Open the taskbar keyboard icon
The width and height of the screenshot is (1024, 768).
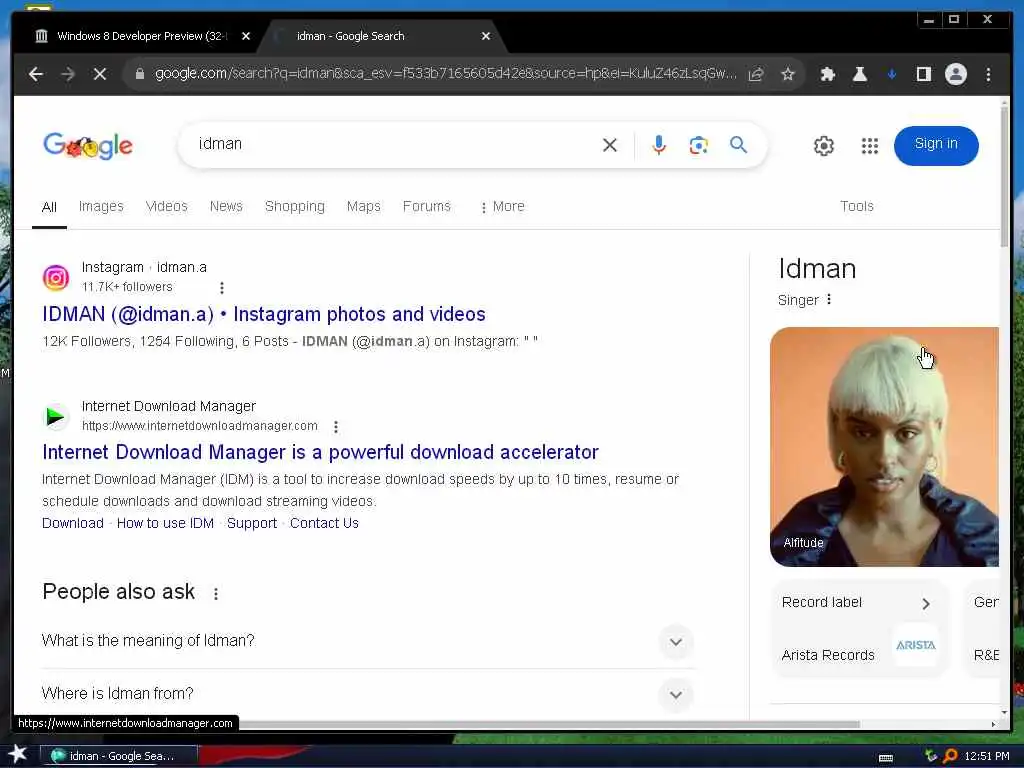(886, 757)
